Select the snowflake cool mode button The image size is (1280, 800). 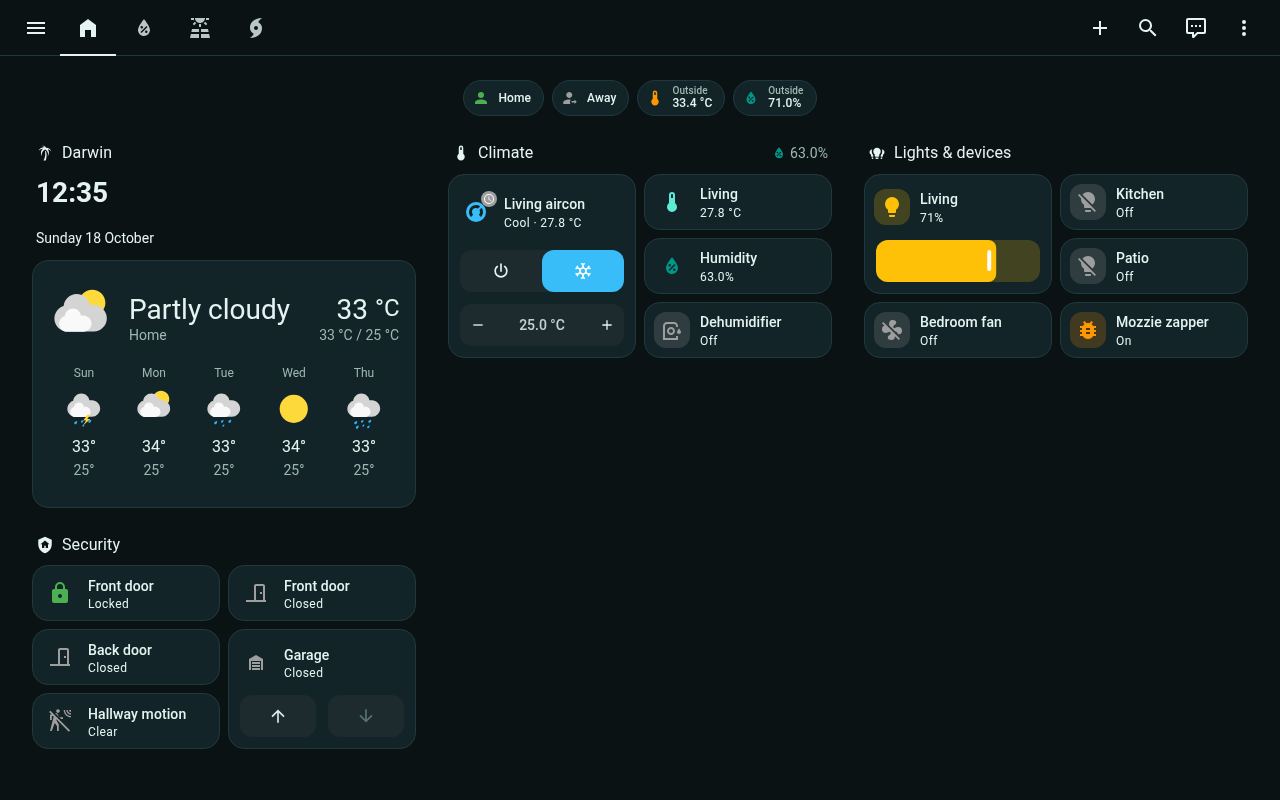(583, 271)
